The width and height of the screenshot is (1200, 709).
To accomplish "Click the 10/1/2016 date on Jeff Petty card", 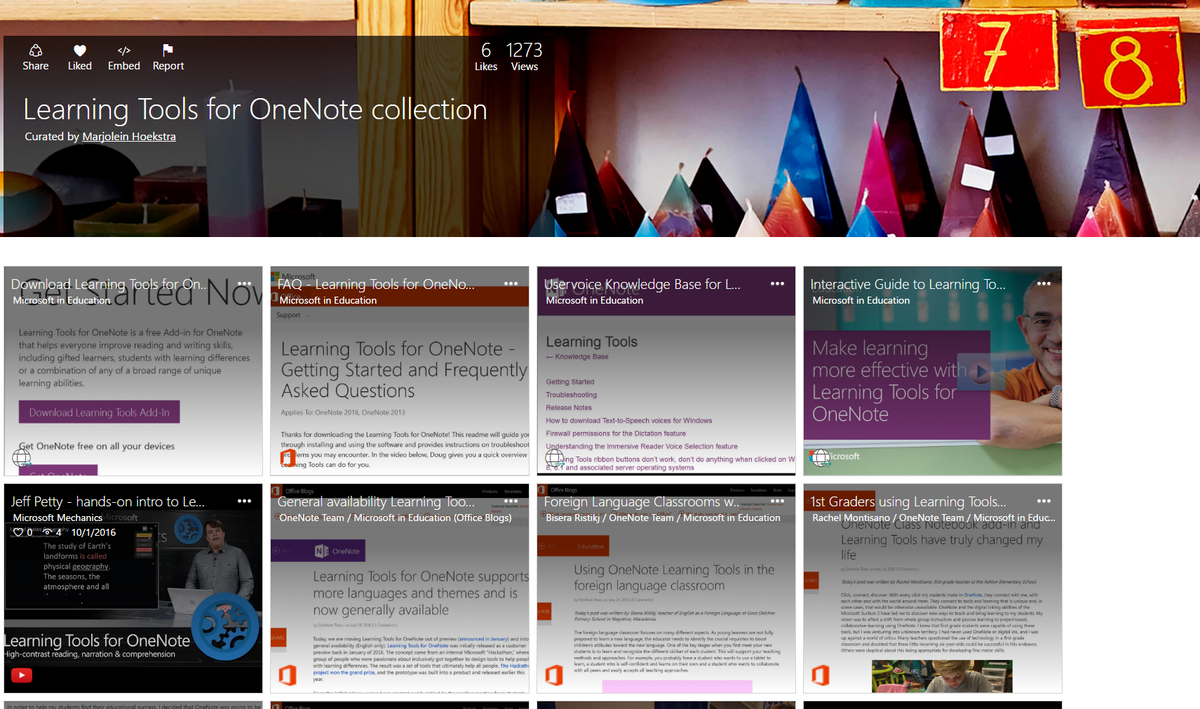I will 94,533.
